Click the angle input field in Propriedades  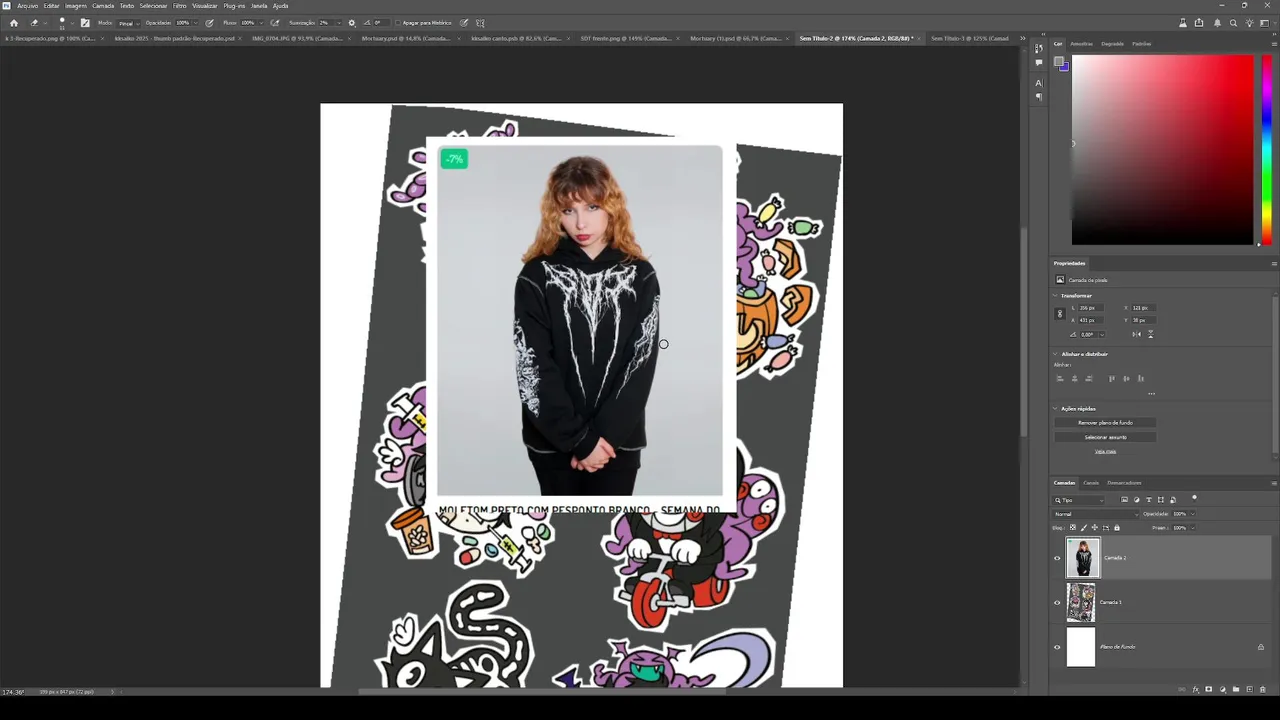click(1089, 334)
